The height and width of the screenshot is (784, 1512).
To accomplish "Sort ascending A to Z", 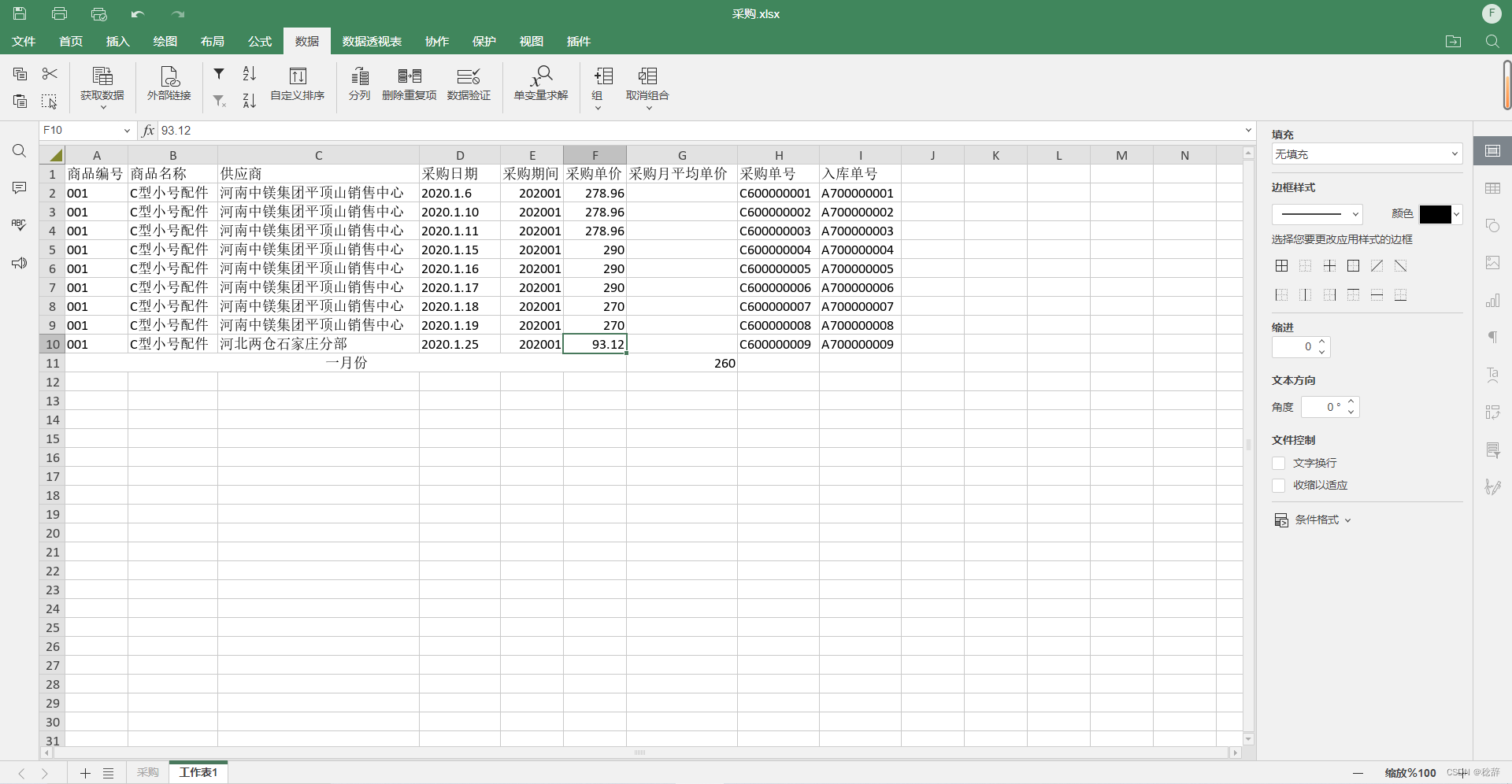I will tap(250, 74).
